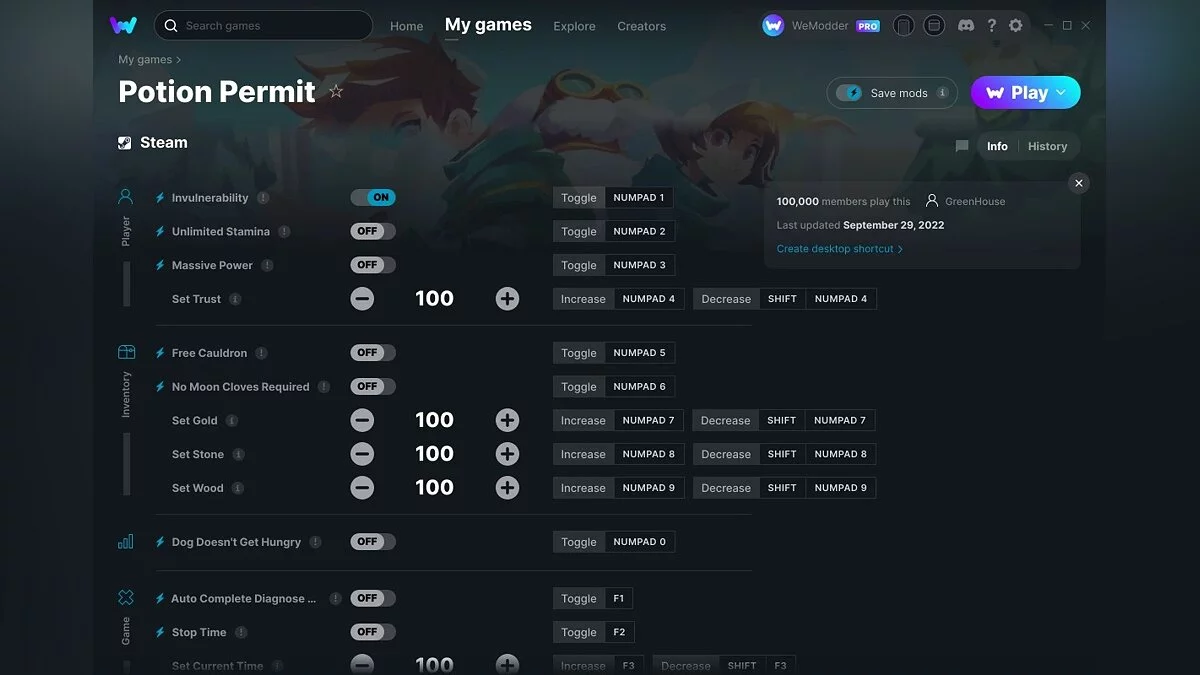The image size is (1200, 675).
Task: Open Discord via the Discord icon
Action: tap(965, 26)
